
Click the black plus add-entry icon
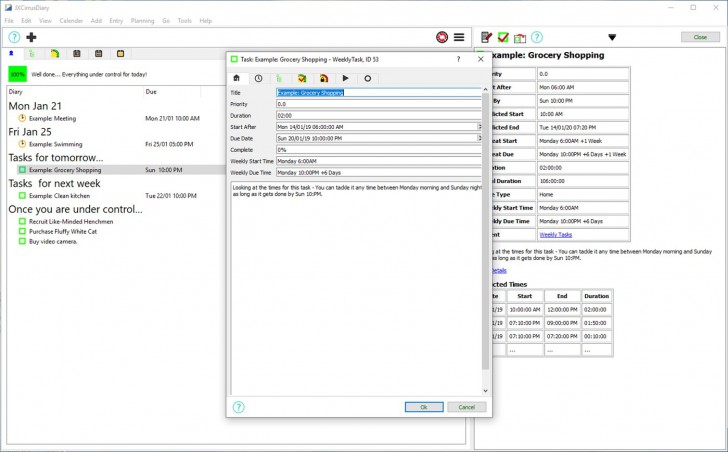(31, 37)
